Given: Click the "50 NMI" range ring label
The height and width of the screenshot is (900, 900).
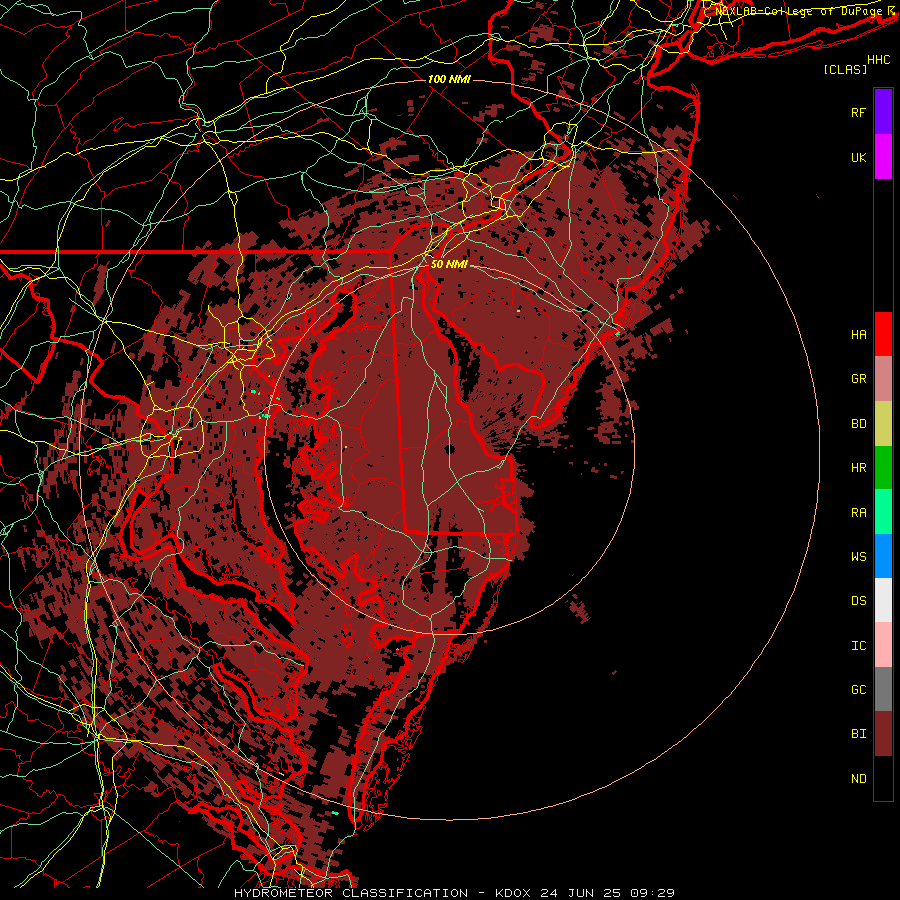Looking at the screenshot, I should [x=449, y=265].
